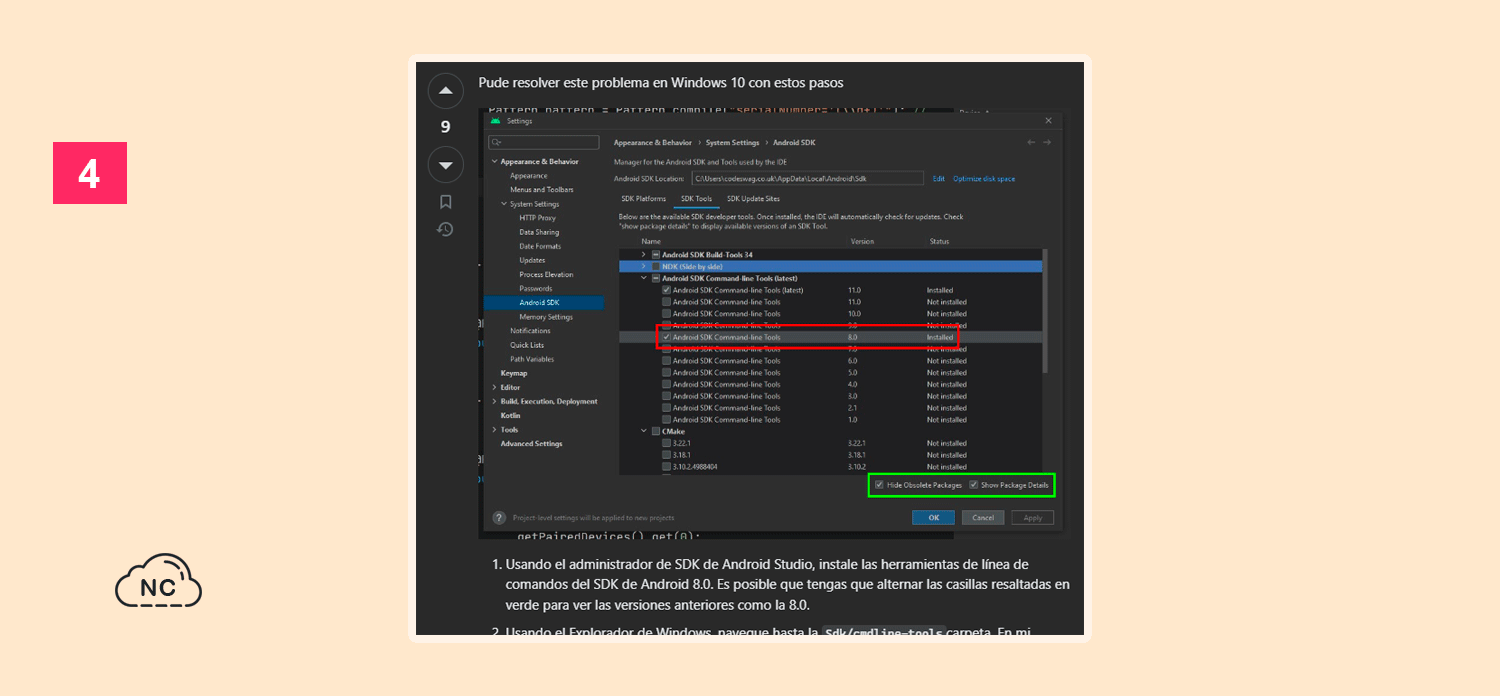Image resolution: width=1500 pixels, height=696 pixels.
Task: Open the SDK Update Sites tab
Action: (x=753, y=199)
